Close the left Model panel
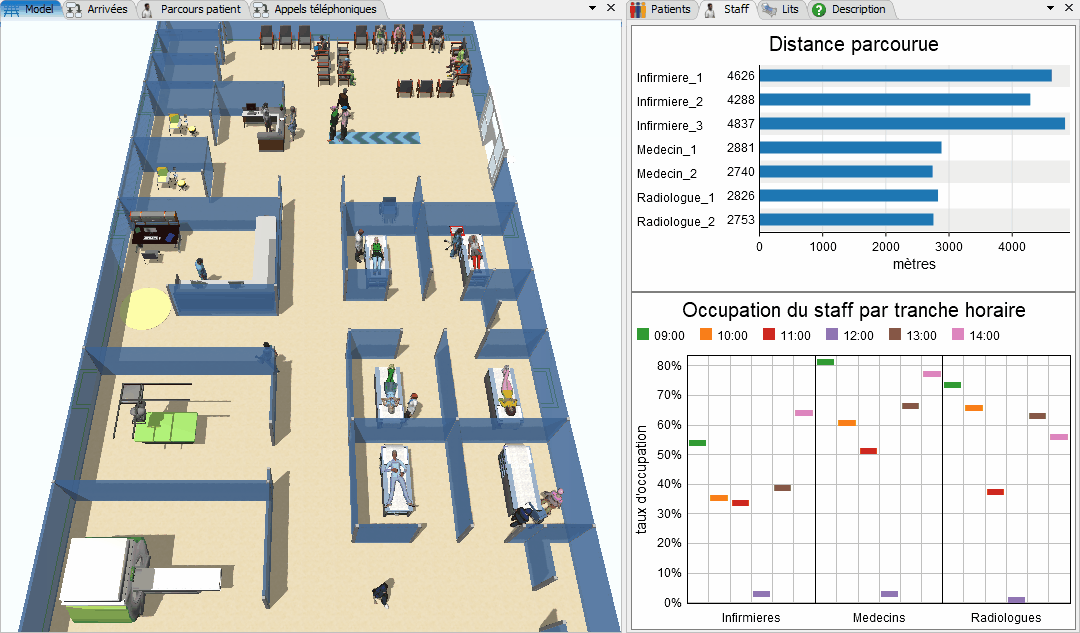Viewport: 1080px width, 633px height. click(611, 7)
